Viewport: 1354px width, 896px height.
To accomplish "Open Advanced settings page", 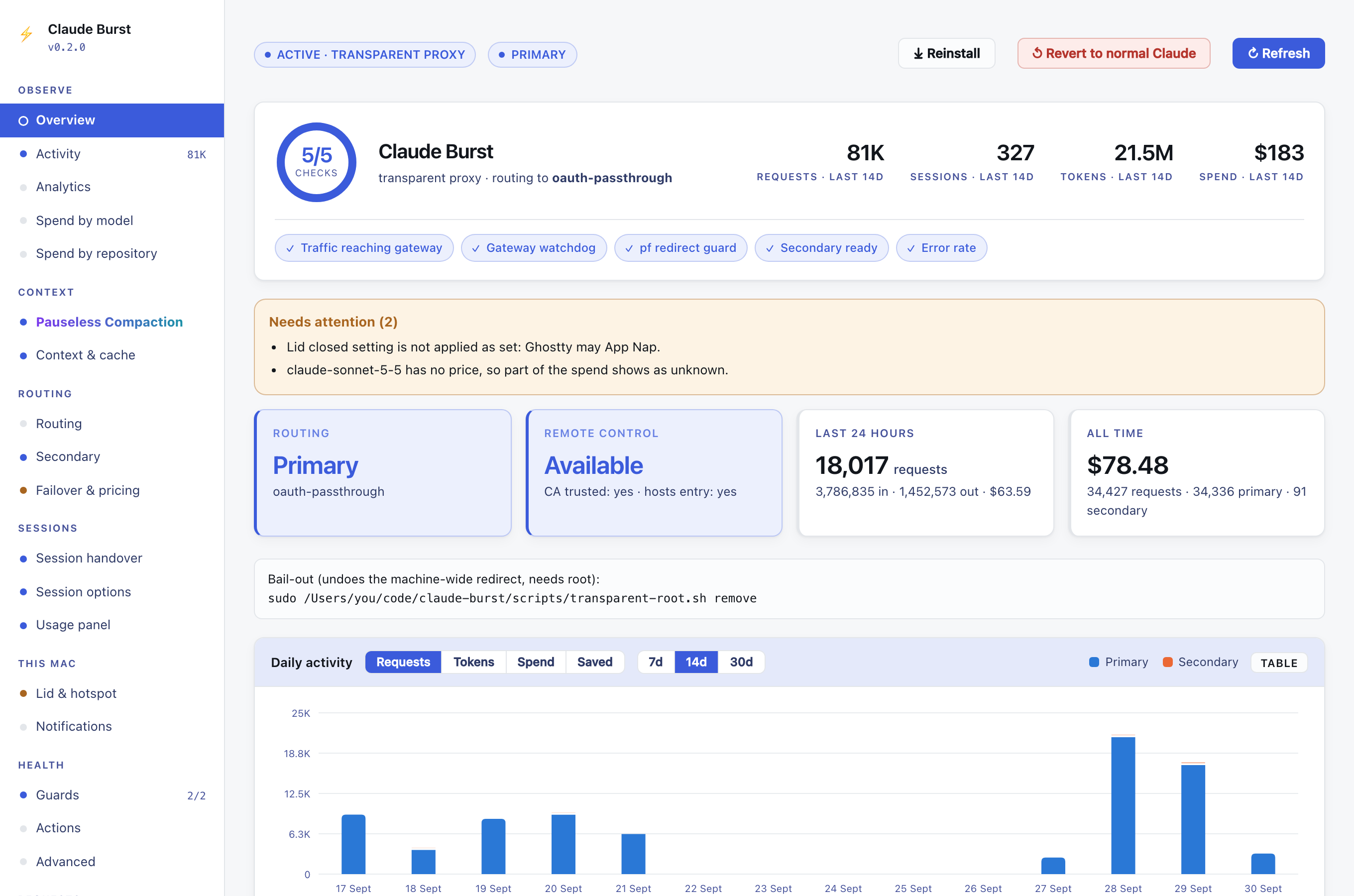I will click(x=112, y=862).
